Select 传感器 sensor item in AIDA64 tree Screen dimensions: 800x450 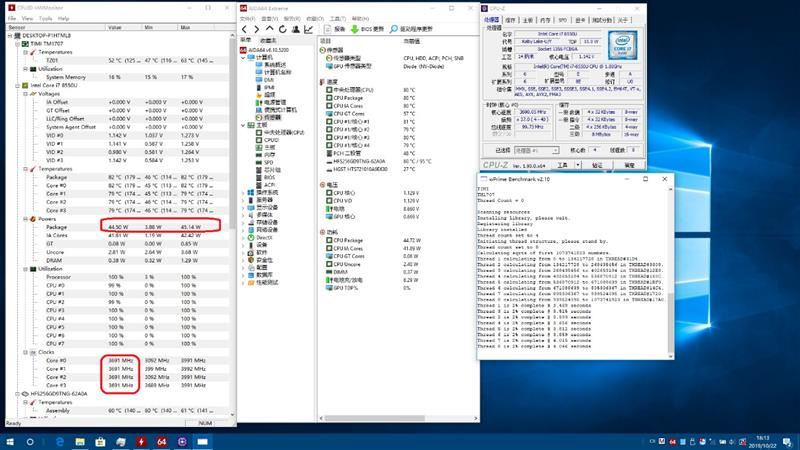pos(273,117)
